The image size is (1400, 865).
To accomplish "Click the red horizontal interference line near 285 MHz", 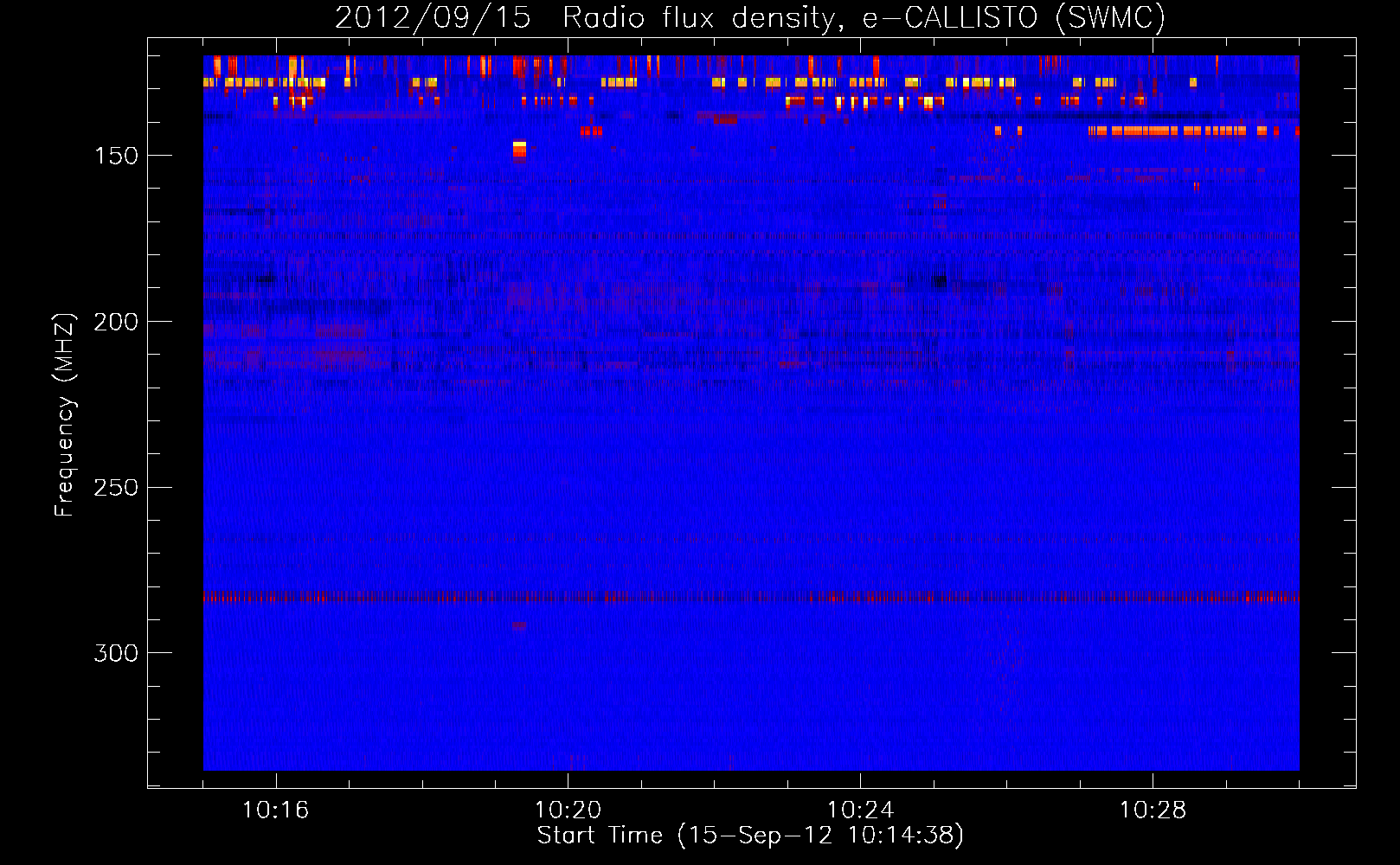I will (x=751, y=597).
